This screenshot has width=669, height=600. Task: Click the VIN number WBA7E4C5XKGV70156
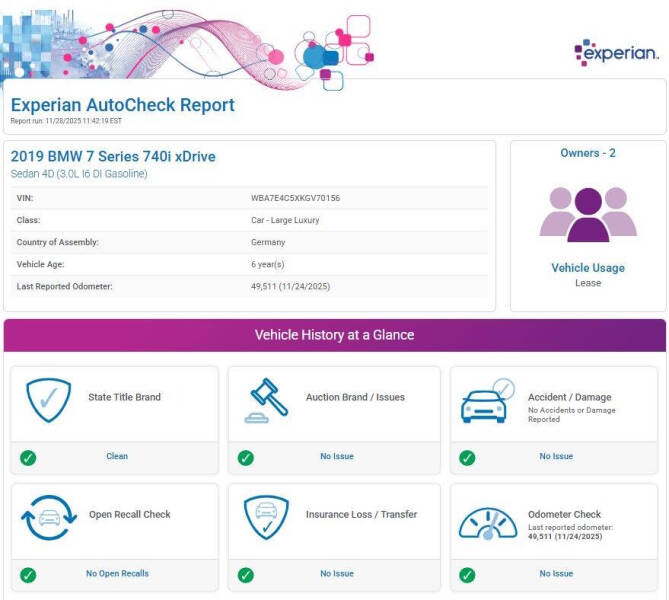[x=295, y=198]
